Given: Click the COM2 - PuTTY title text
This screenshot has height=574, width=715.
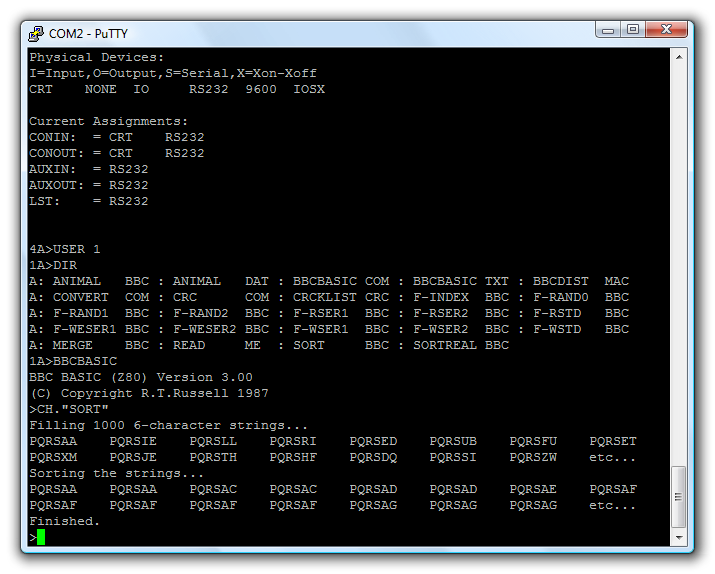Looking at the screenshot, I should click(x=88, y=34).
